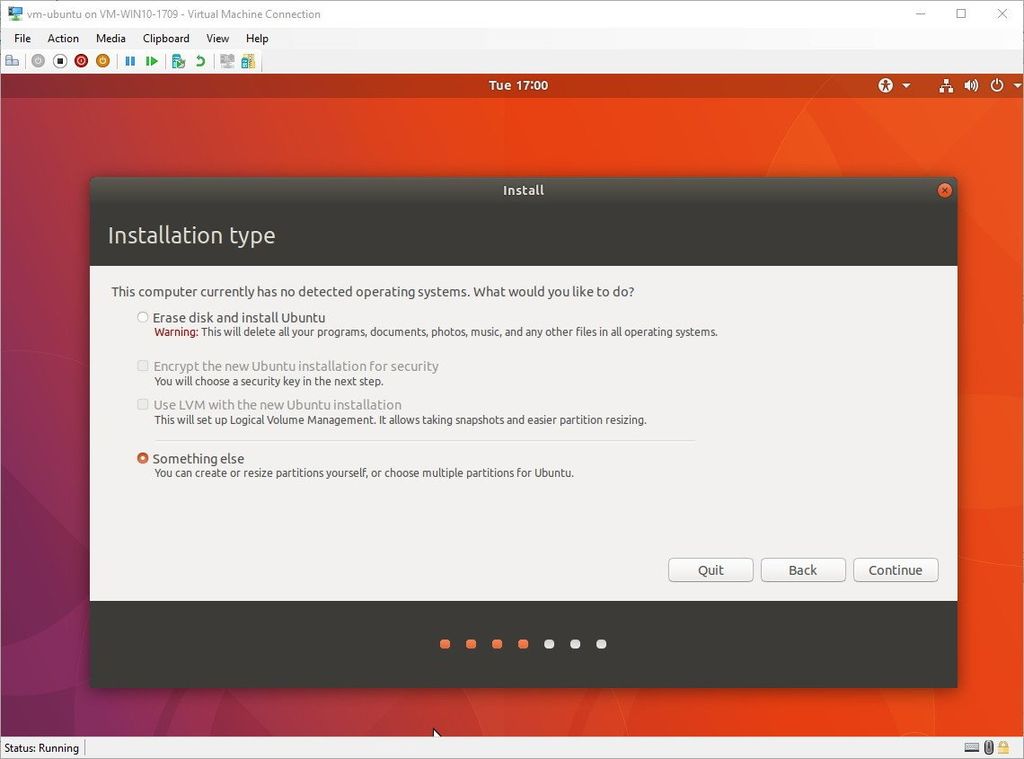Click the clock showing Tue 17:00
Screen dimensions: 1024x759
point(518,85)
